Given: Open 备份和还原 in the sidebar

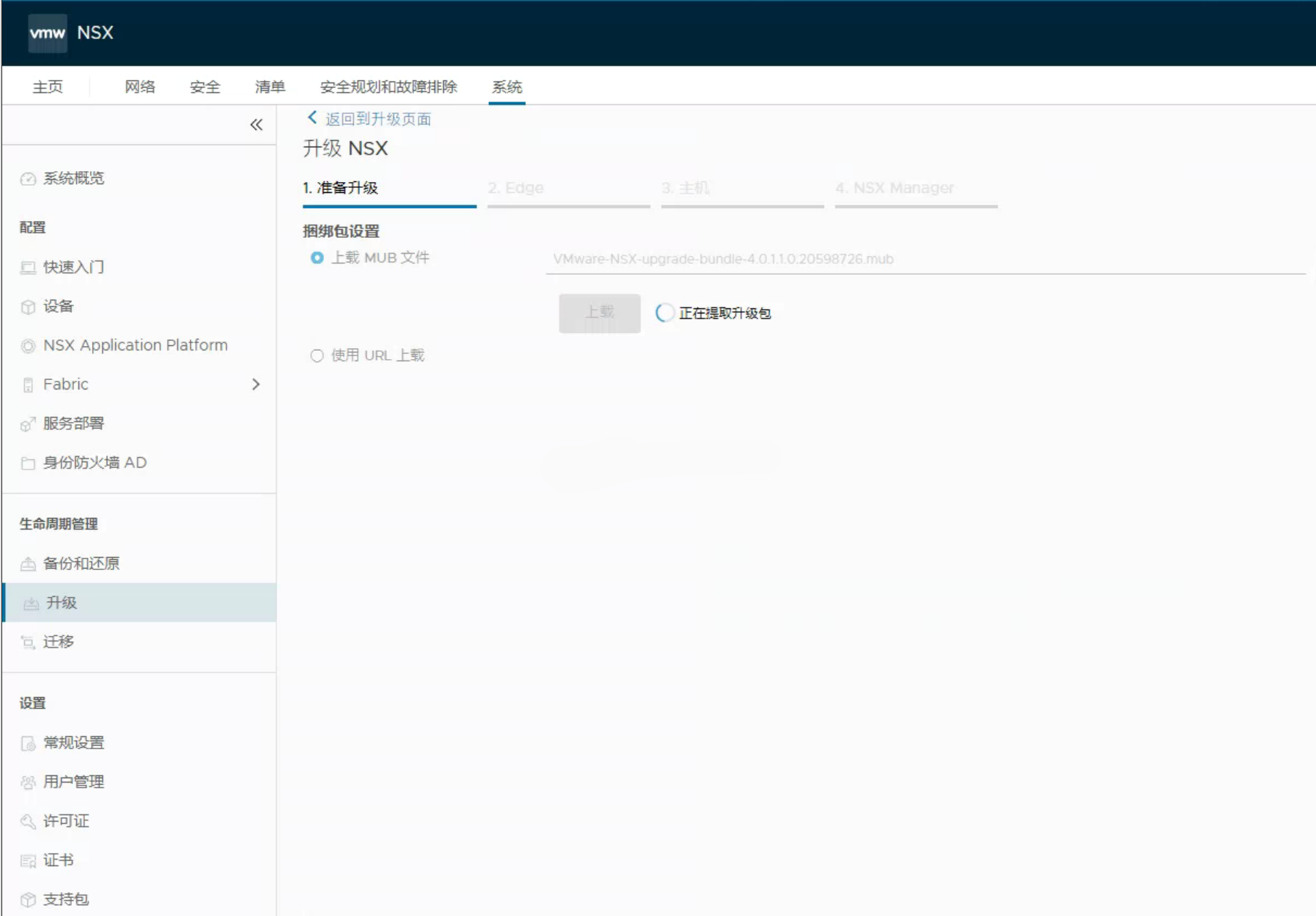Looking at the screenshot, I should [x=81, y=564].
